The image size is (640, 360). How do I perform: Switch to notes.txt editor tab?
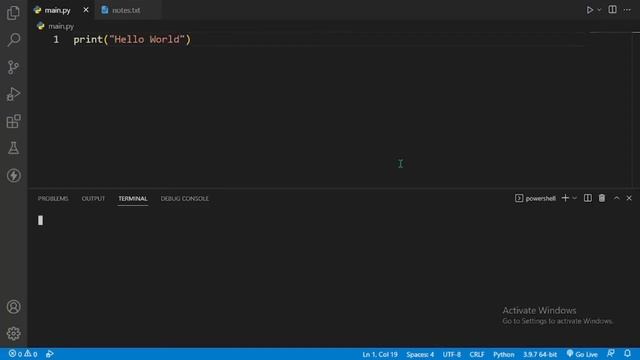(x=126, y=10)
